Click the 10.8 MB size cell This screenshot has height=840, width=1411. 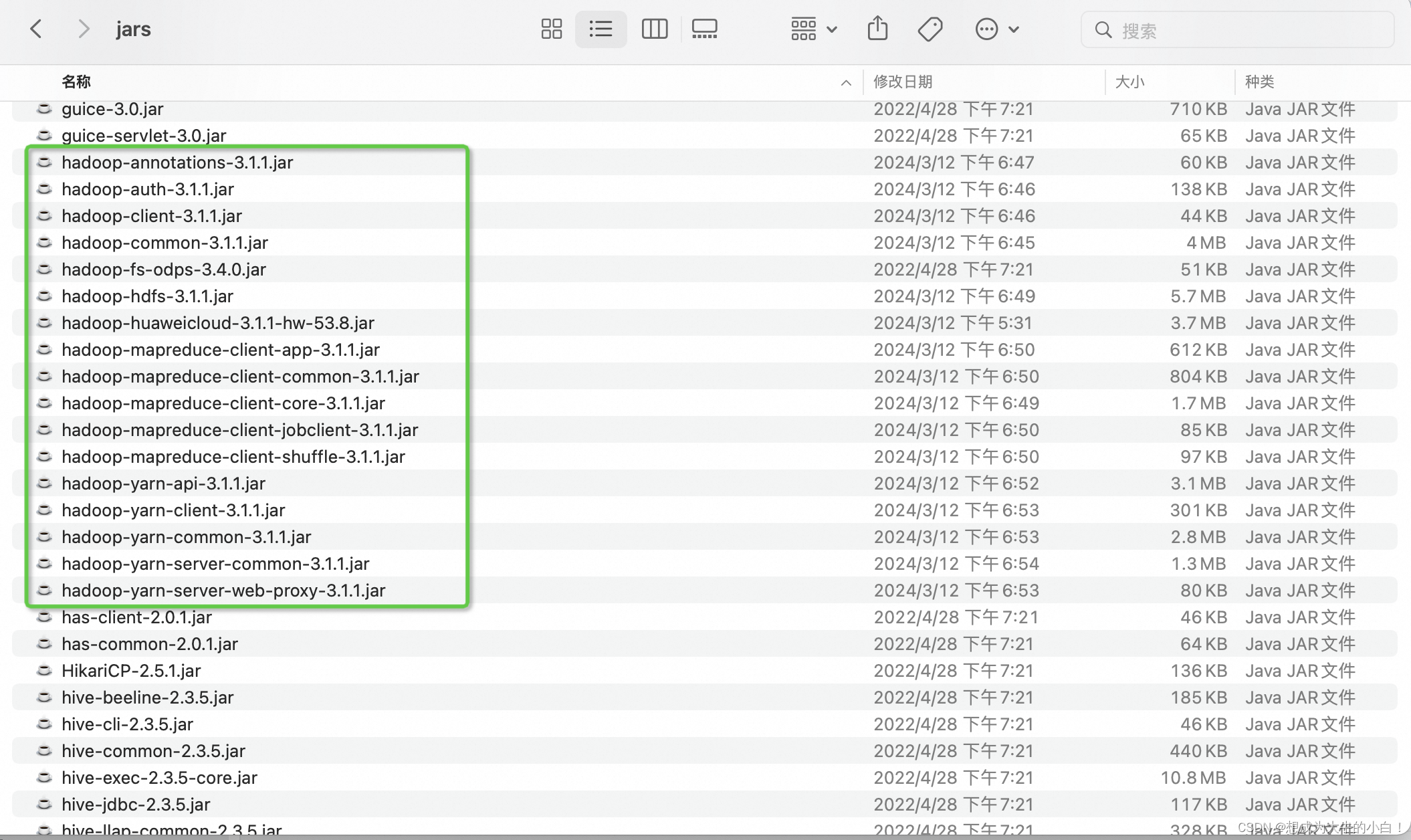(1193, 778)
